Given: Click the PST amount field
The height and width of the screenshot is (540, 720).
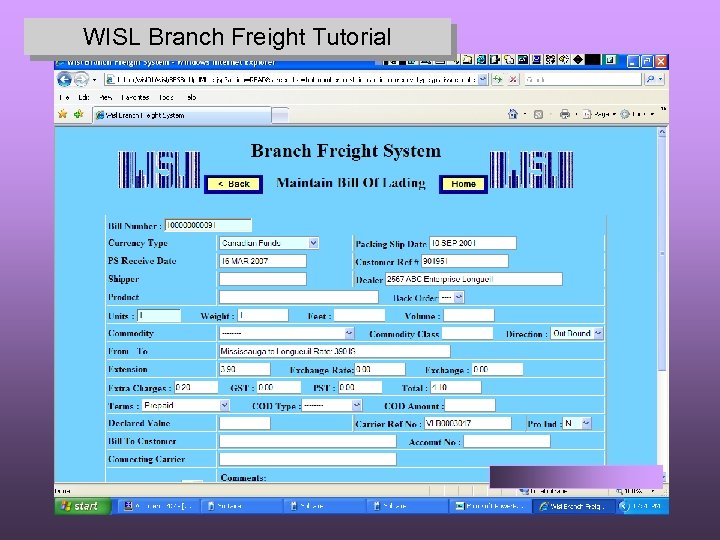Looking at the screenshot, I should pos(360,387).
